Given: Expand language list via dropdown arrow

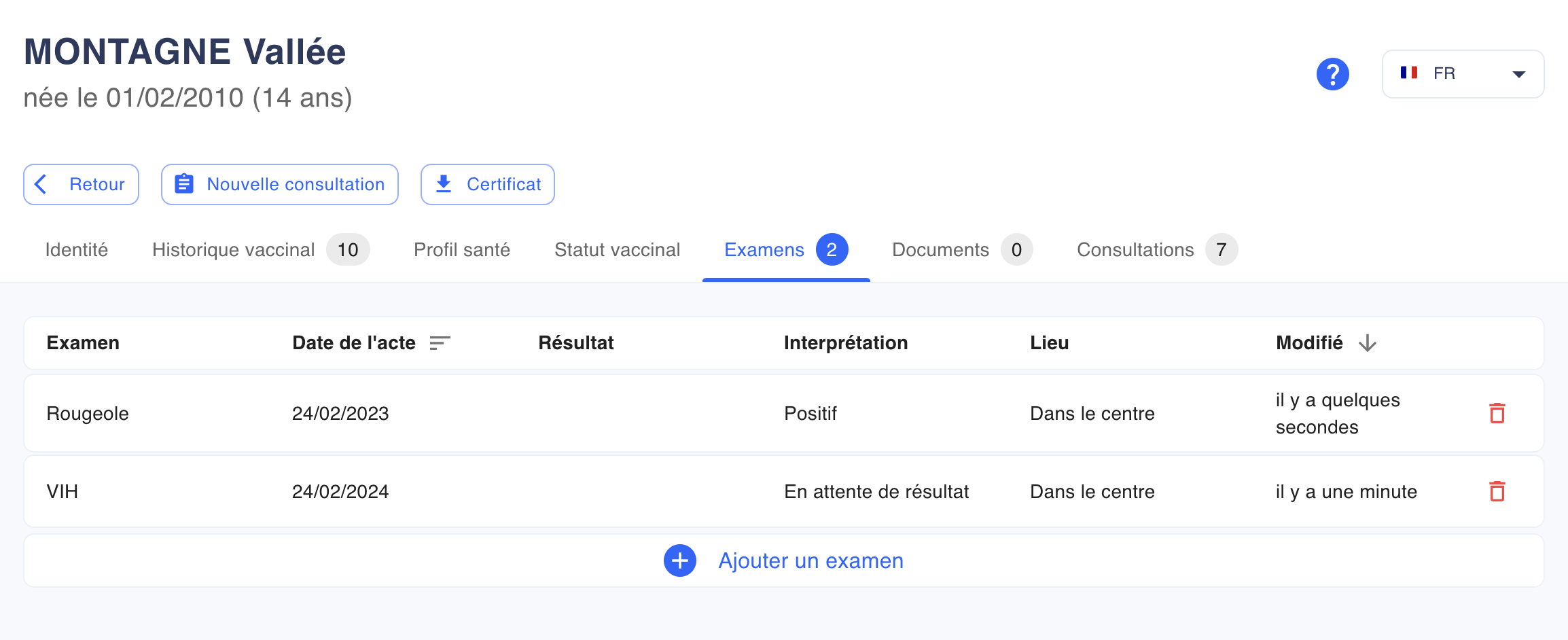Looking at the screenshot, I should (x=1519, y=74).
